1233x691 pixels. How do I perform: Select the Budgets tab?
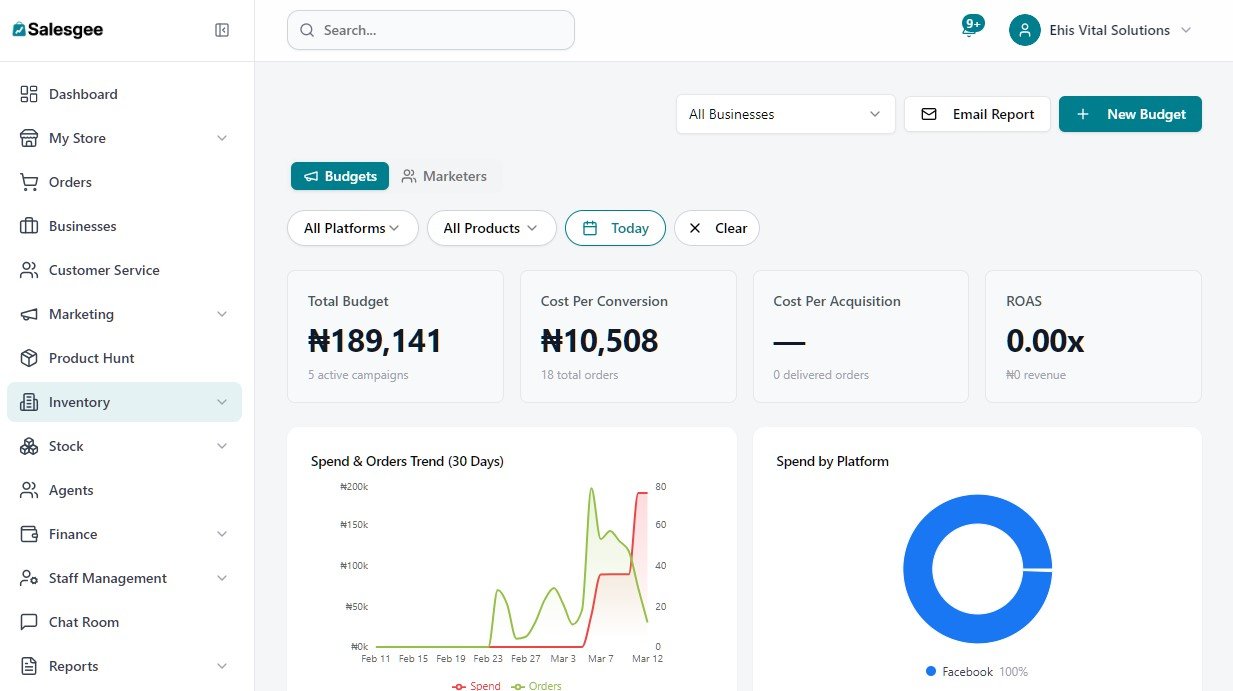340,176
